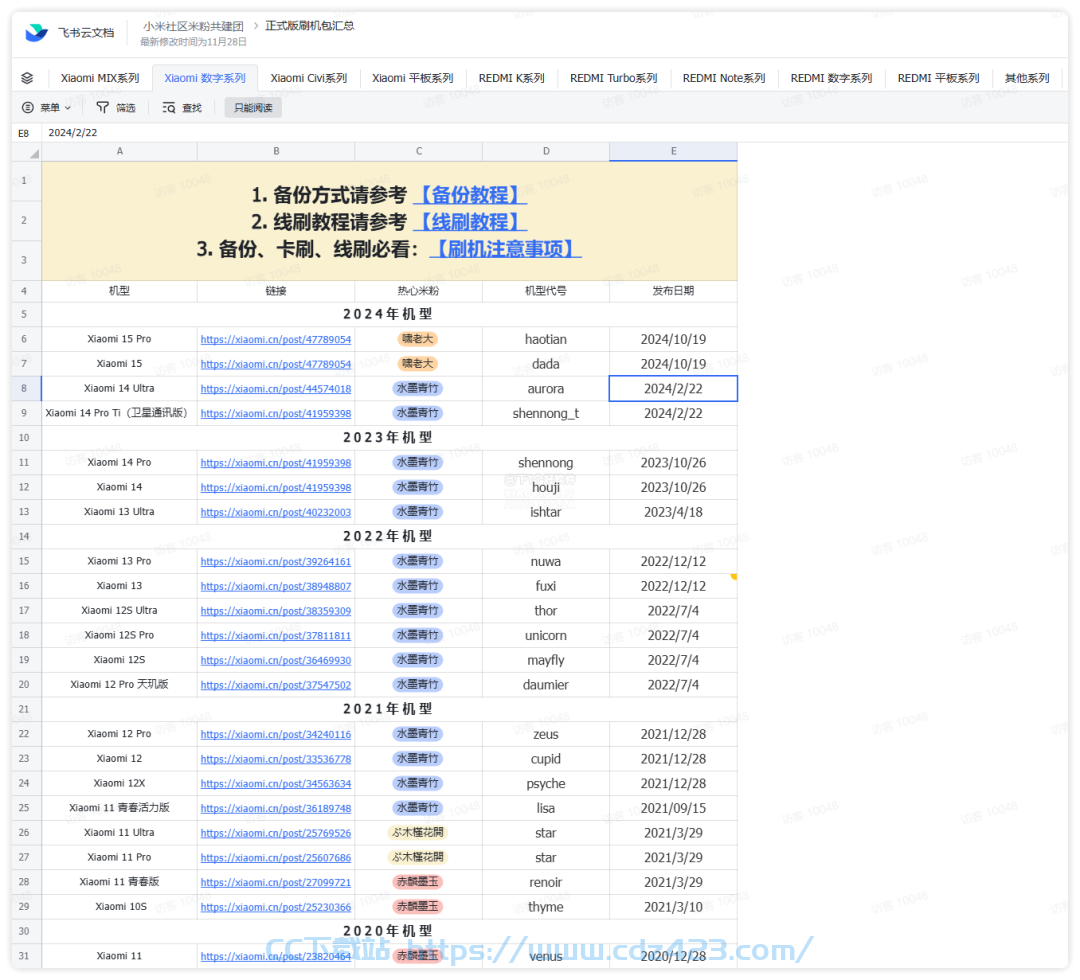Select the thyme codename cell

point(546,907)
